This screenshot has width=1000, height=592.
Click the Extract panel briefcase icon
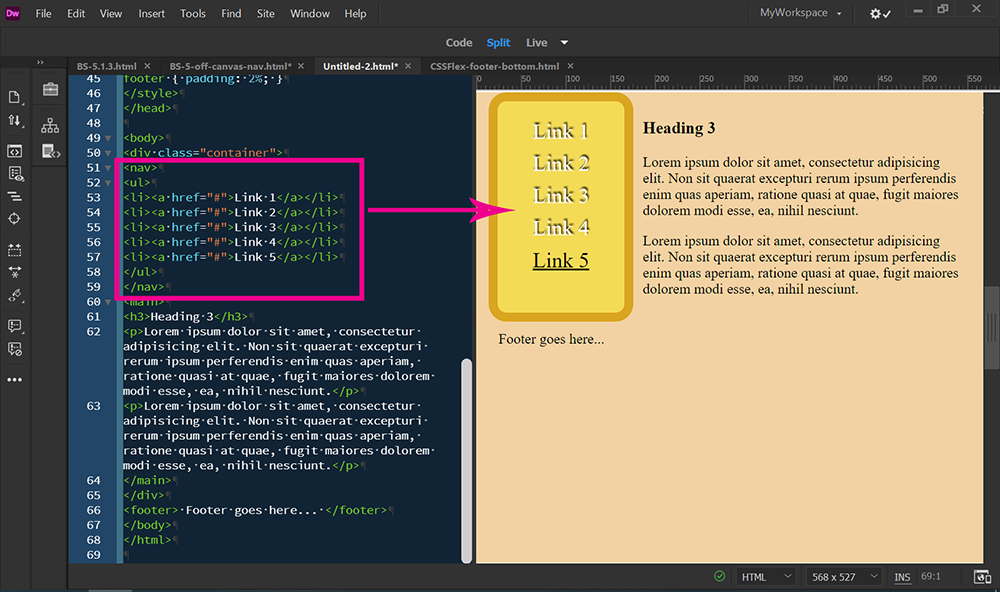point(50,89)
